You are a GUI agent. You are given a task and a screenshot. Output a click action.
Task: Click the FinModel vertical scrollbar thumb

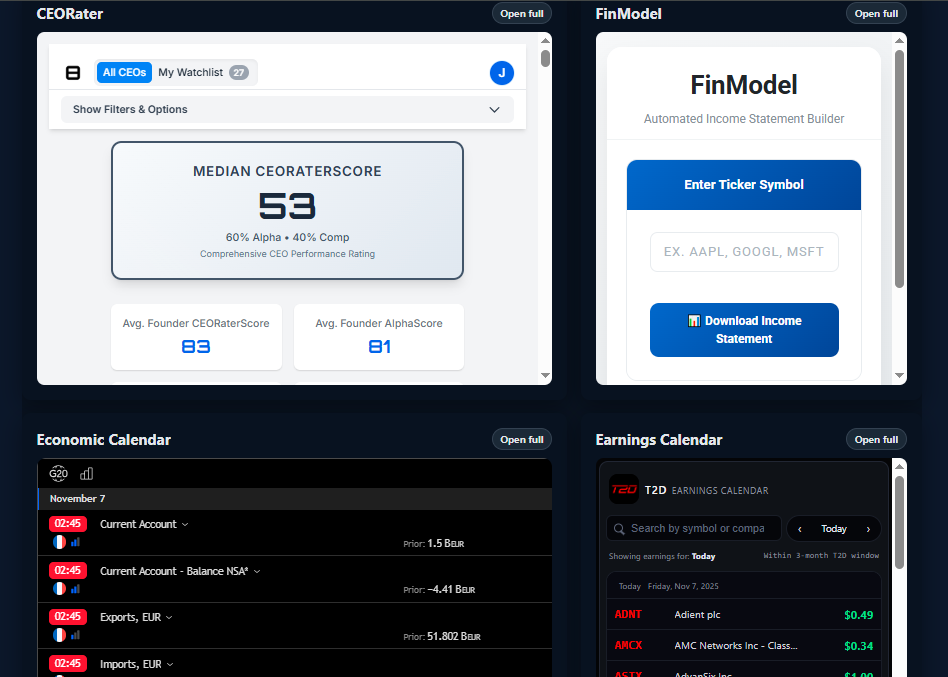point(899,169)
